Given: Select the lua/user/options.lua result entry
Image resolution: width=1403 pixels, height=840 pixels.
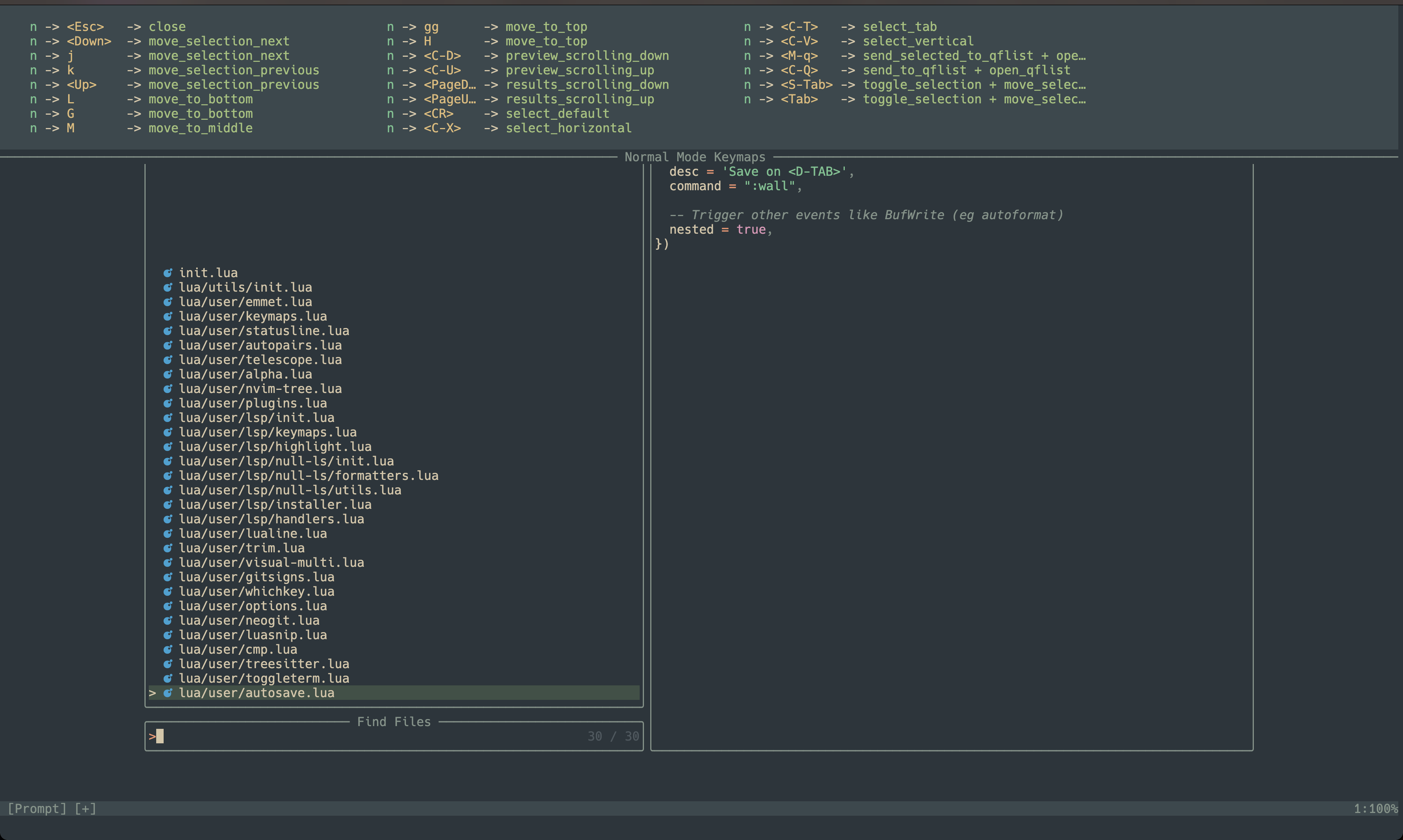Looking at the screenshot, I should click(x=252, y=606).
